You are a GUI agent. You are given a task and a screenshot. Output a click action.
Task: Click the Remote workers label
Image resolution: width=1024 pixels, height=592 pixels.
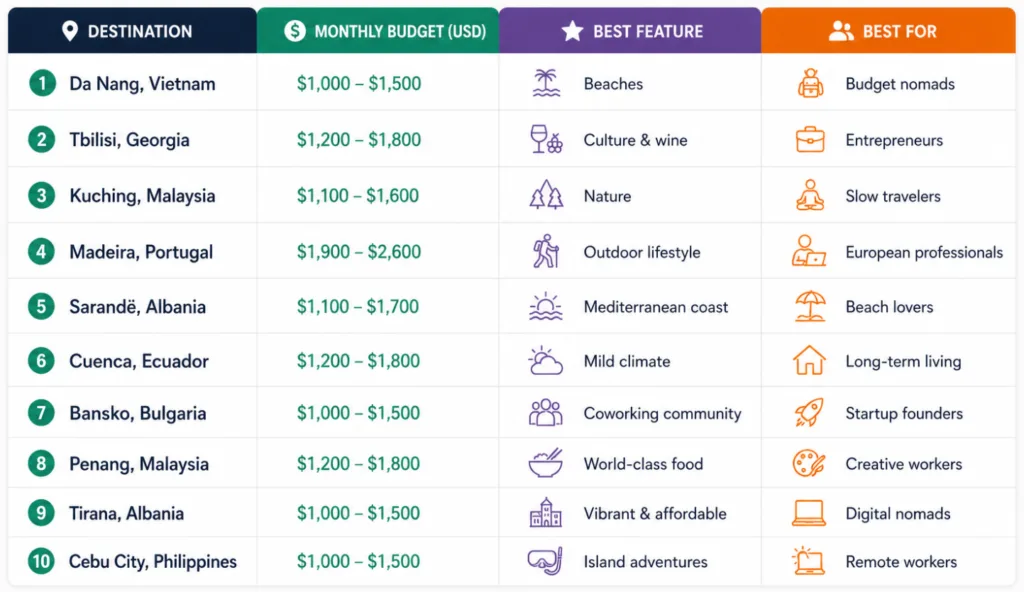tap(901, 562)
